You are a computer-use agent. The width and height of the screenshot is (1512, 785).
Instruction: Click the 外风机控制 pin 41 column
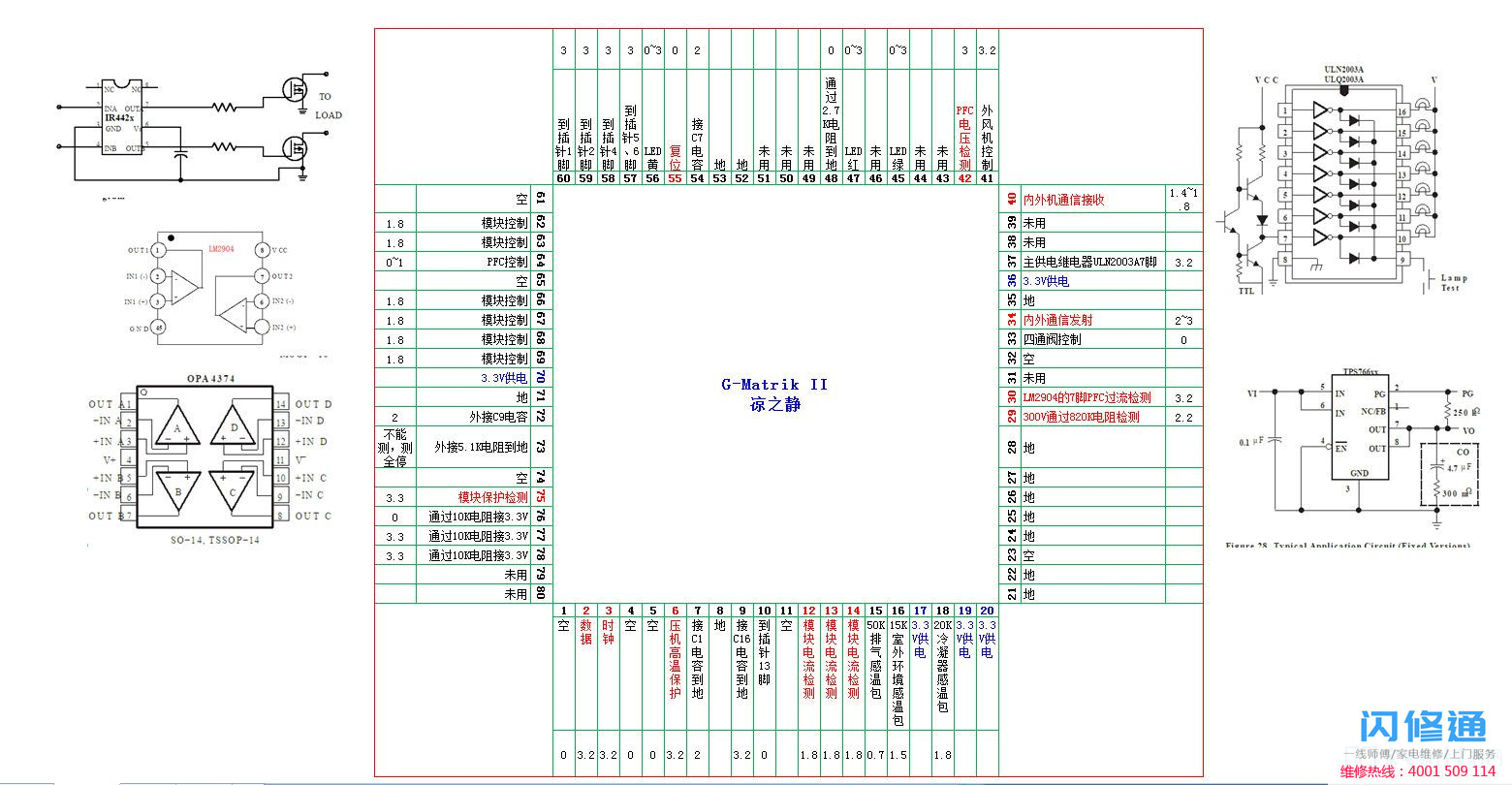pos(987,139)
